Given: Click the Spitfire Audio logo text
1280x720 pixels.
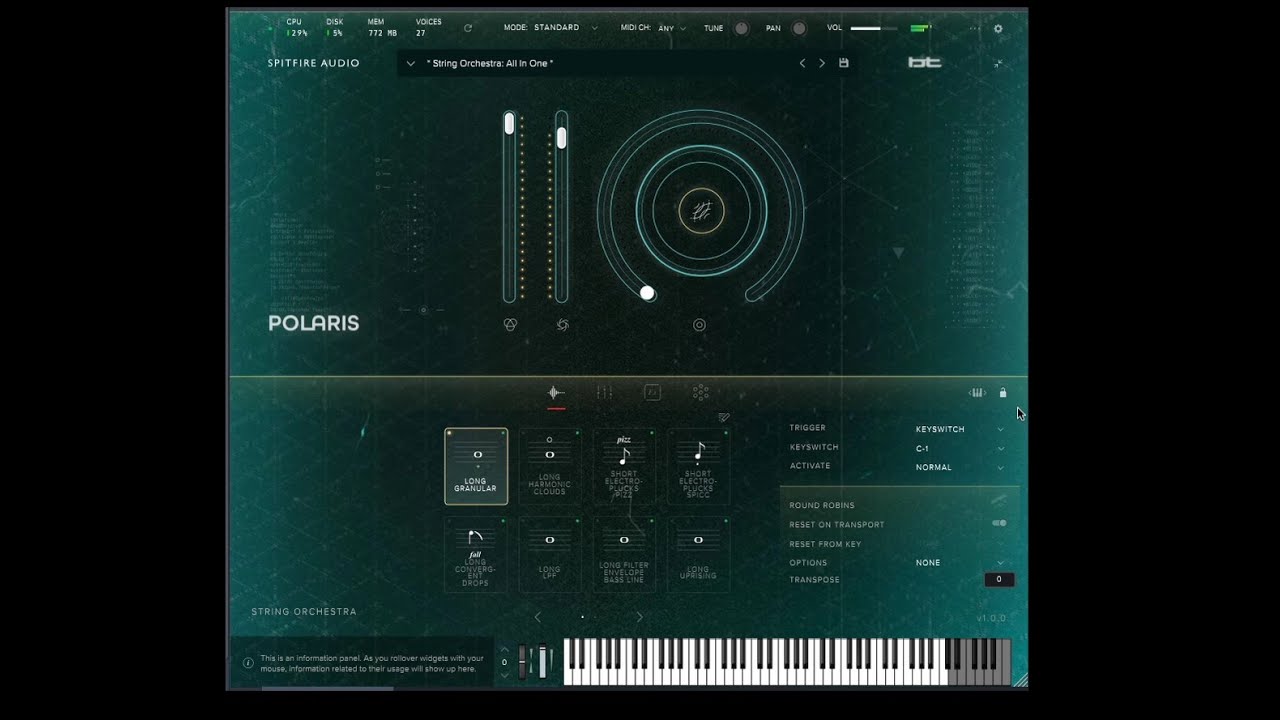Looking at the screenshot, I should 313,63.
